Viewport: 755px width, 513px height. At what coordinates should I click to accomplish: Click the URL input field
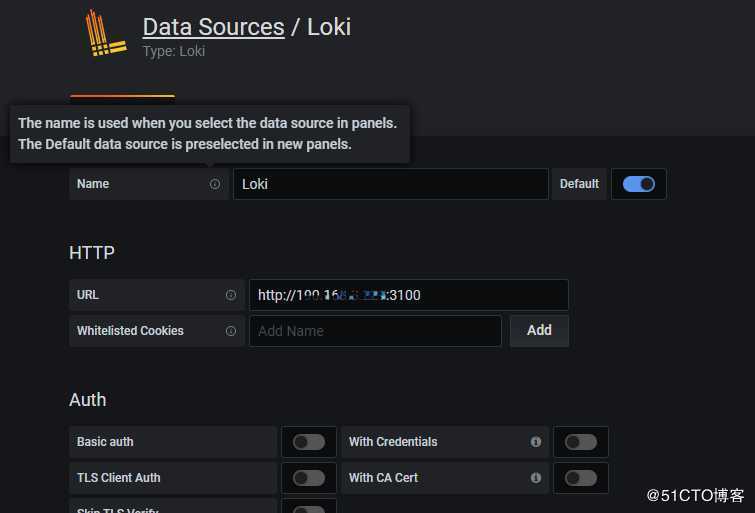point(409,295)
